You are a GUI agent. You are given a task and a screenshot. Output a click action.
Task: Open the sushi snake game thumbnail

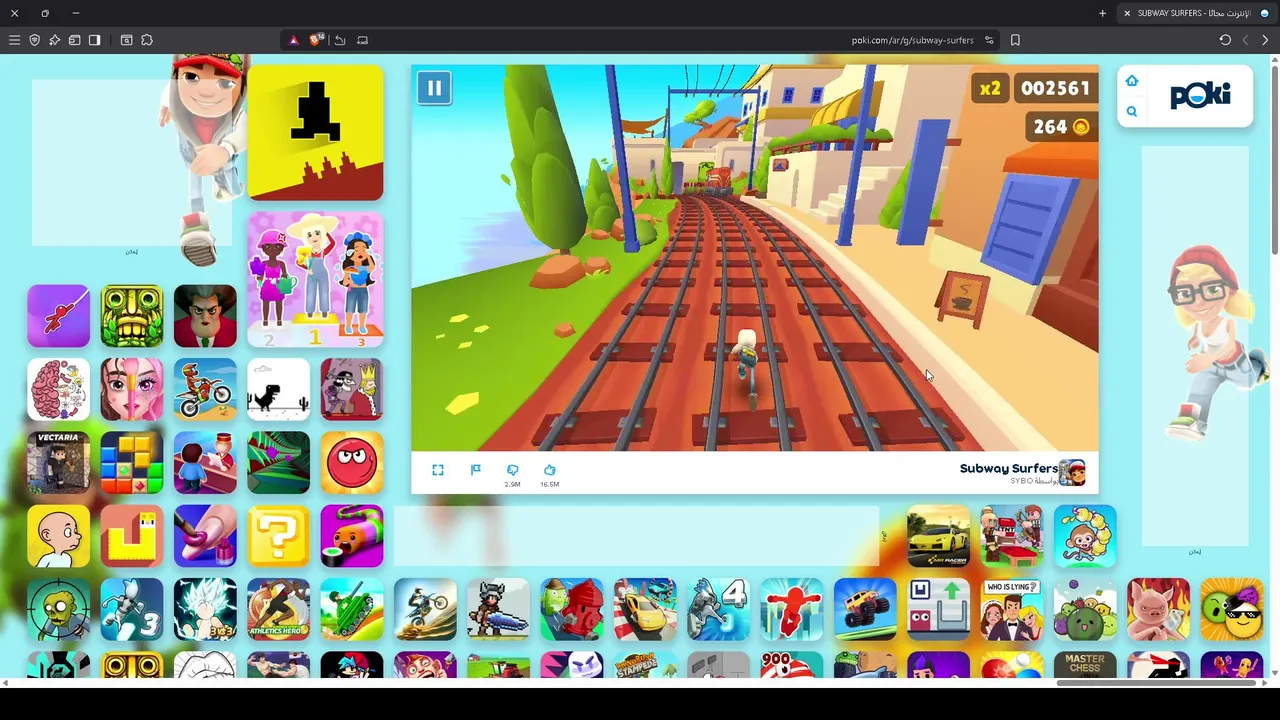[351, 536]
